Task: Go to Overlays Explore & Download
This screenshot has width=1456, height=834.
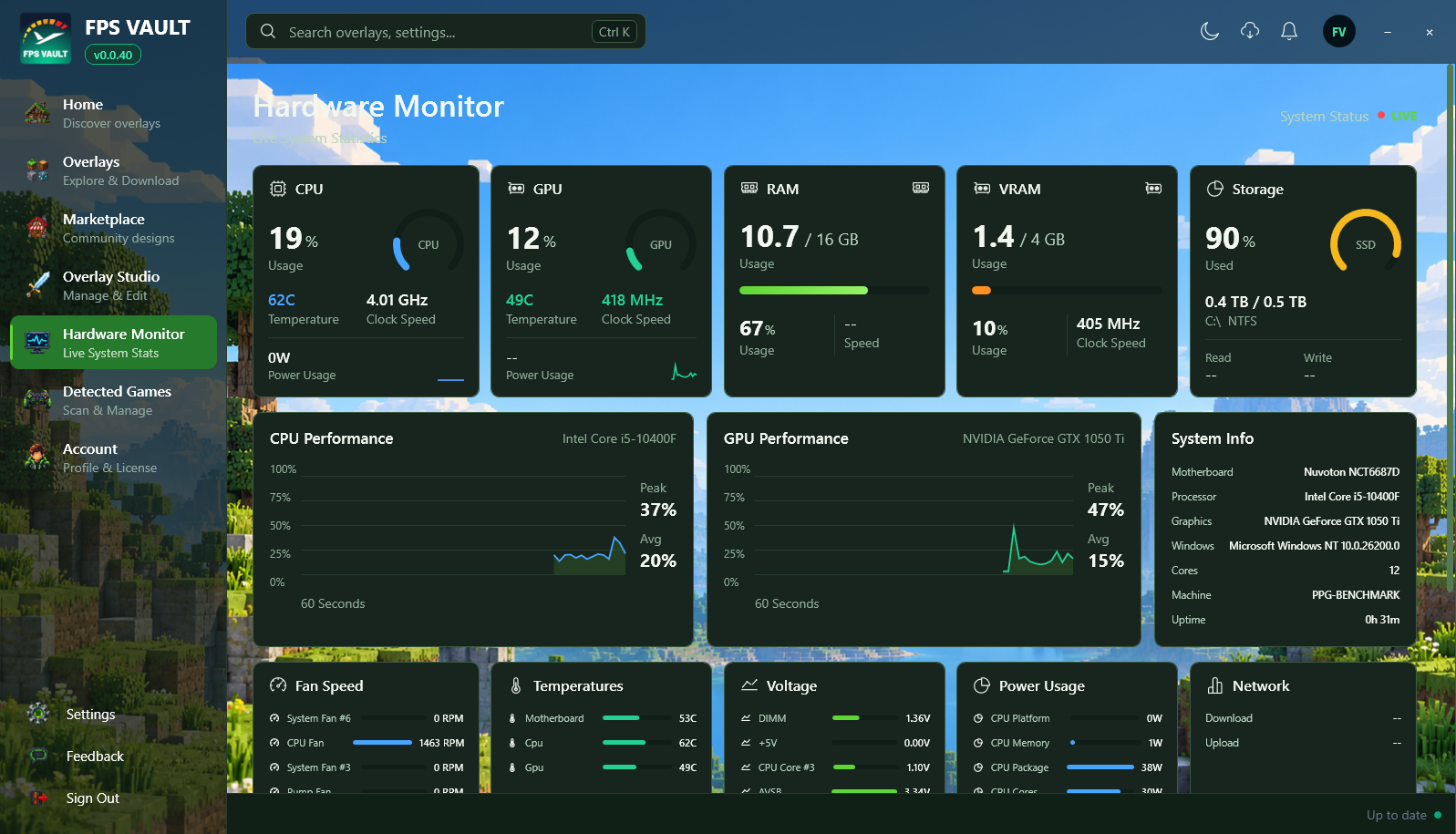Action: click(113, 170)
